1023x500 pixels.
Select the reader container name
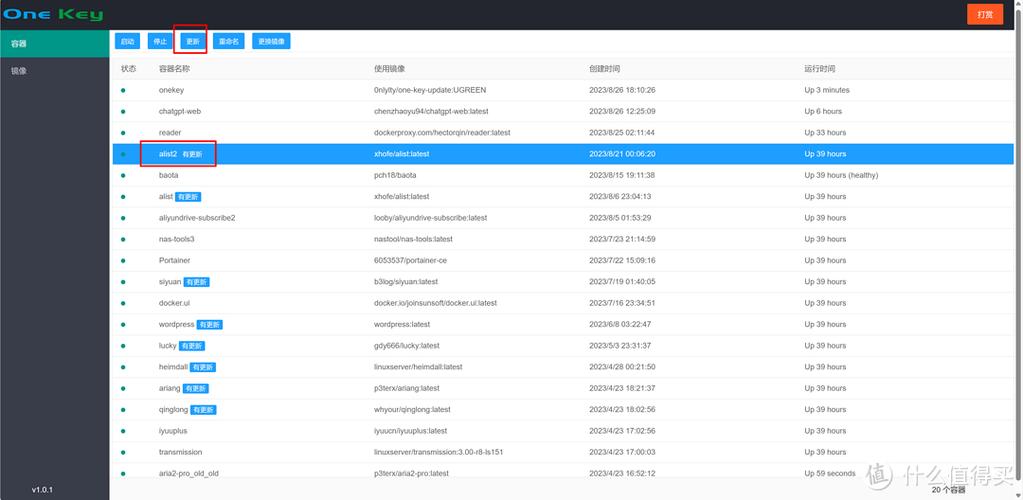170,133
